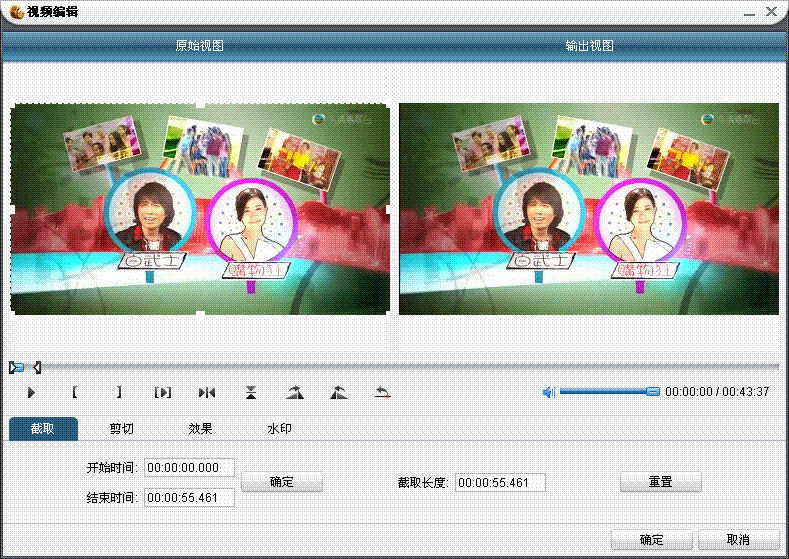Click the 原始视图 header label
The image size is (789, 559).
pyautogui.click(x=199, y=46)
